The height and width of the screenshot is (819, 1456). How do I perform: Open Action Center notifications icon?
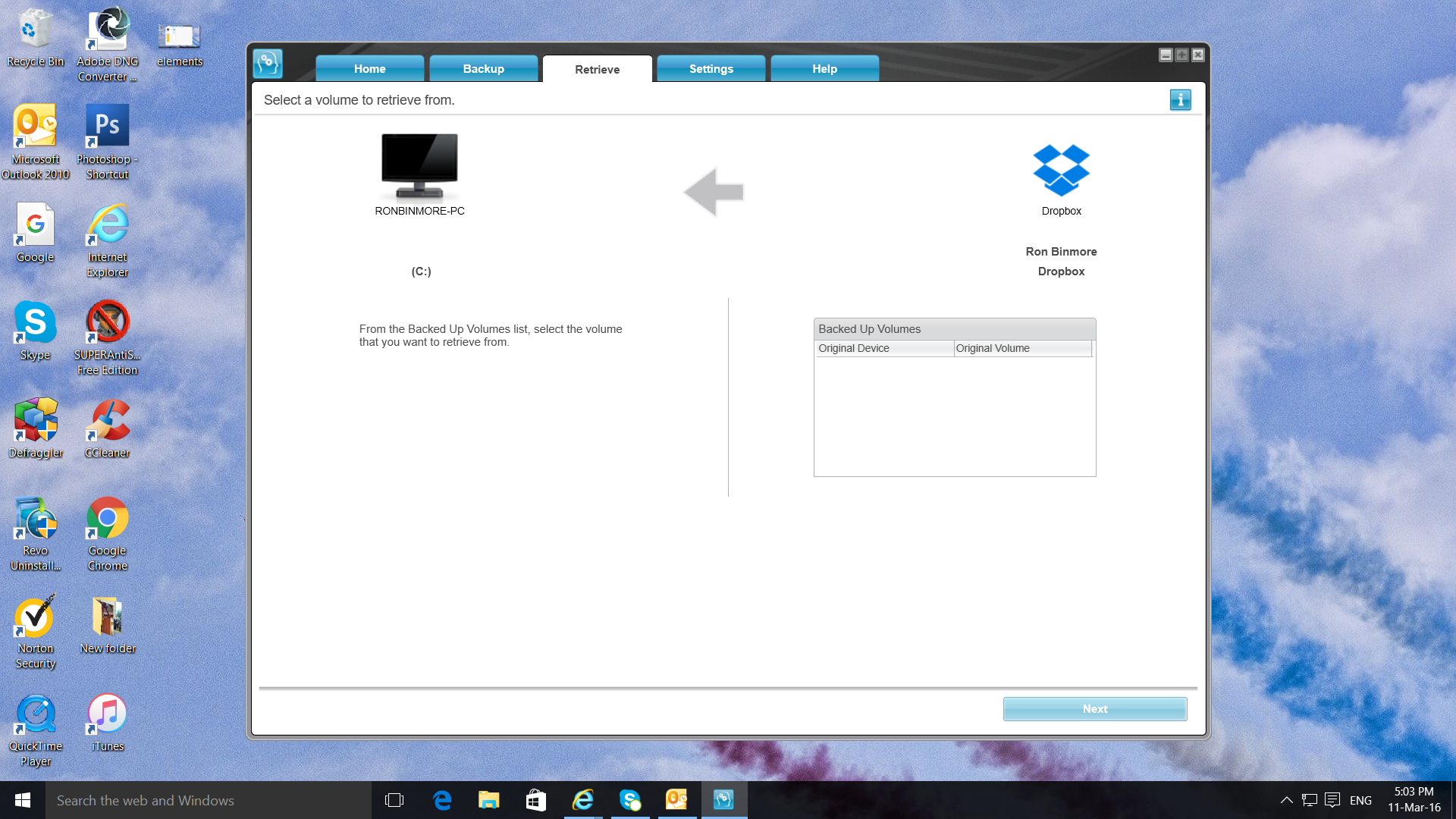(x=1332, y=800)
